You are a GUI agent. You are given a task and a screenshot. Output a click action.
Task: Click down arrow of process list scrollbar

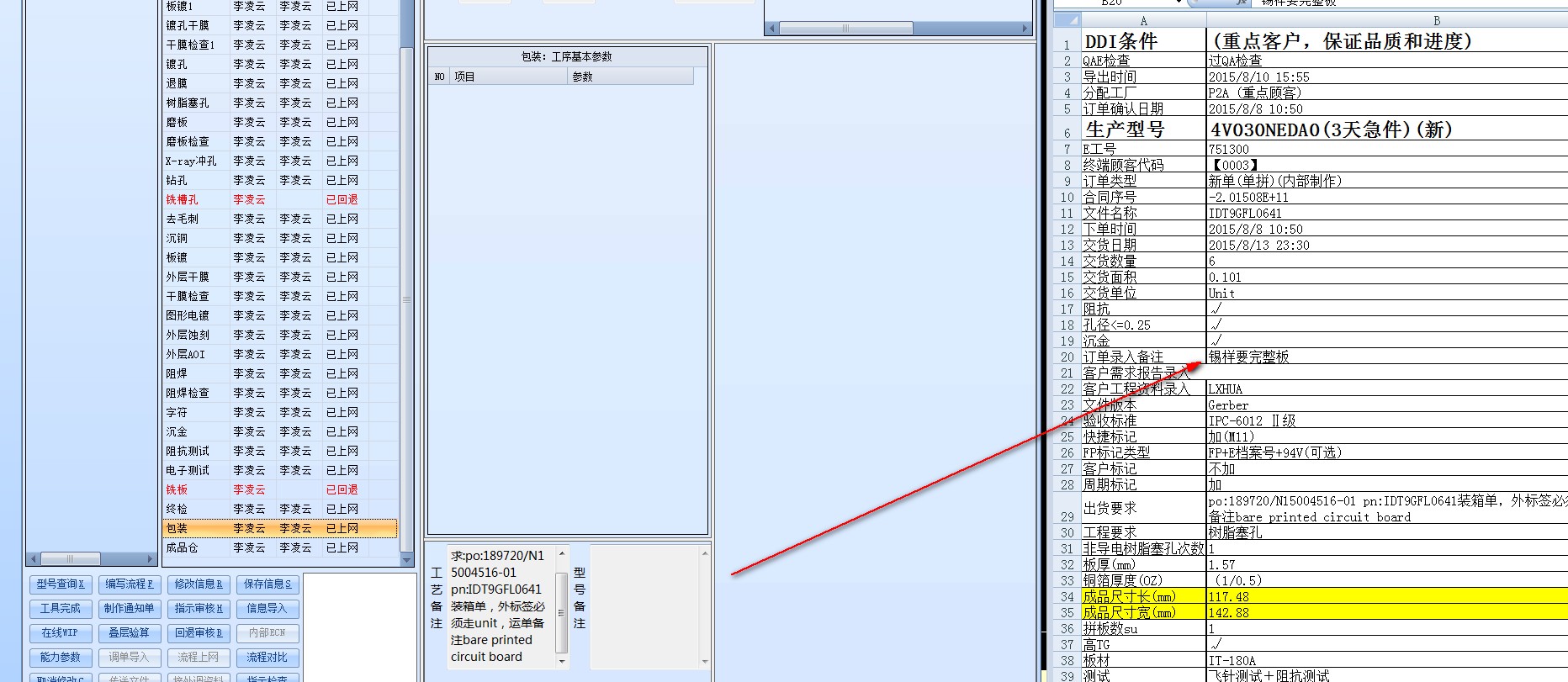pyautogui.click(x=407, y=559)
